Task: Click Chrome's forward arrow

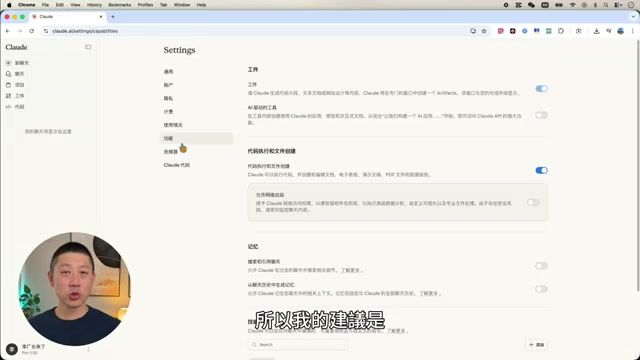Action: [x=20, y=31]
